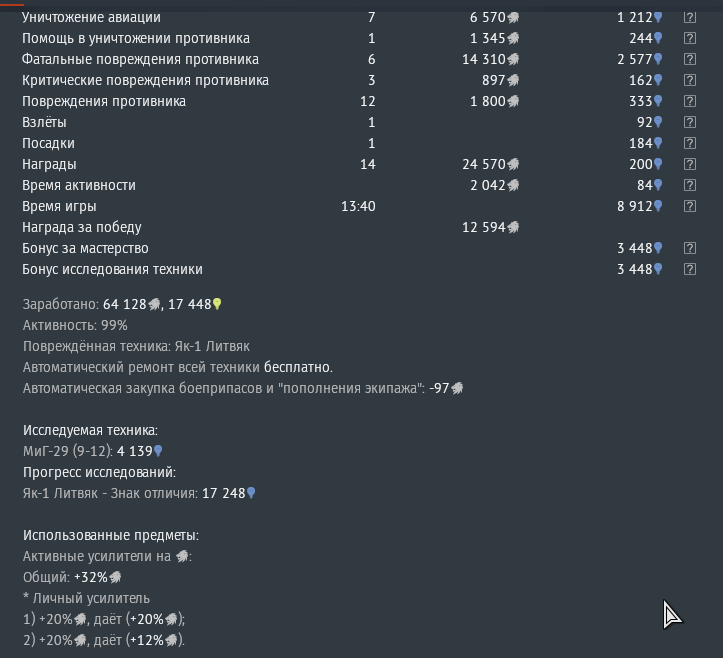Click second personal booster entry giving +12%
This screenshot has width=723, height=658.
104,640
